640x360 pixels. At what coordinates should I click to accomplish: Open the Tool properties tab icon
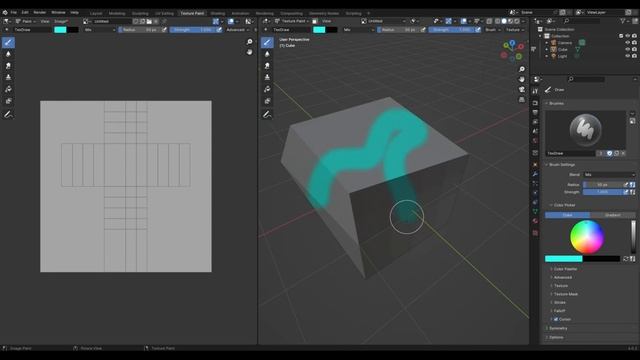[x=536, y=91]
